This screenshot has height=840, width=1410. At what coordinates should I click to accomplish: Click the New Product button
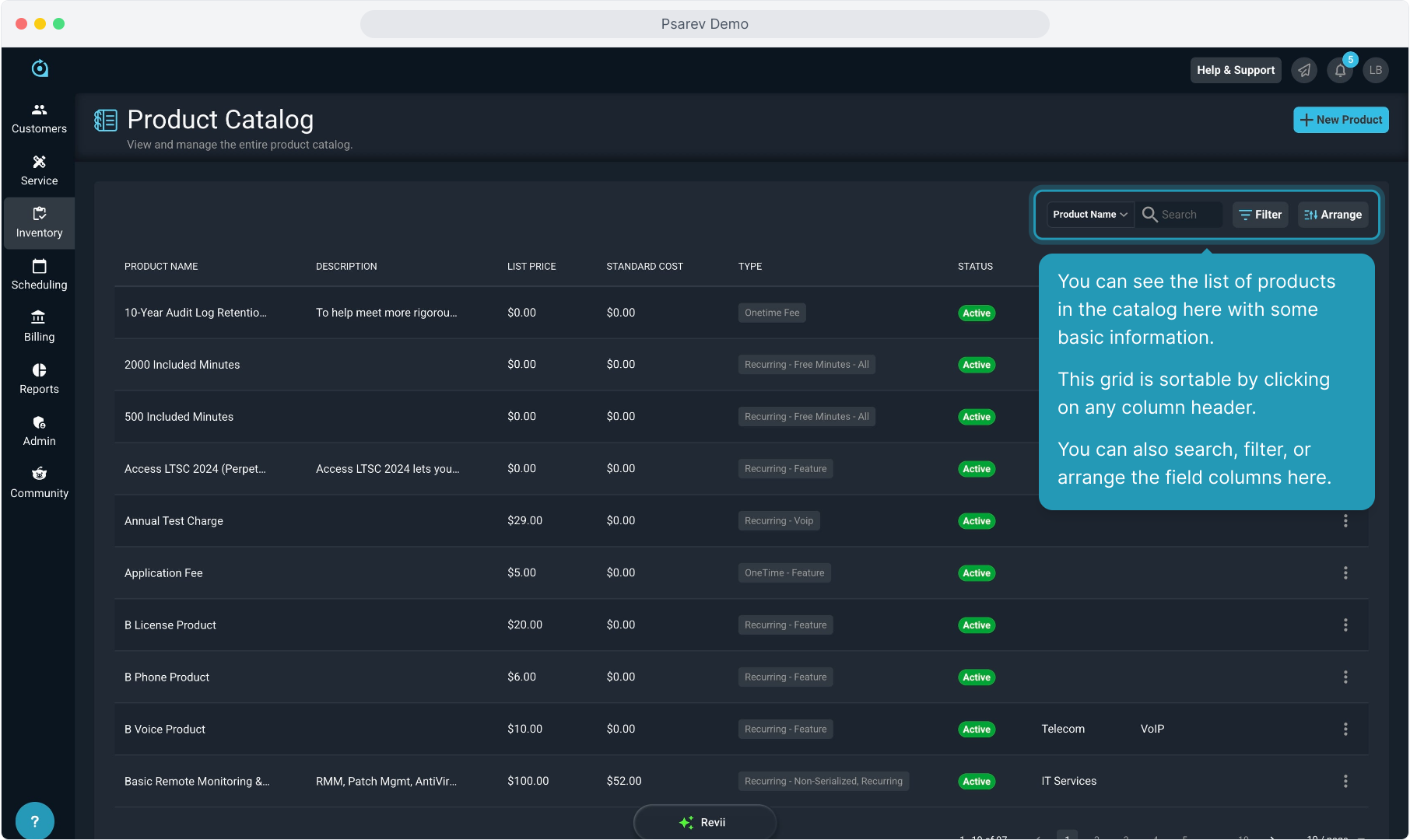pyautogui.click(x=1341, y=120)
